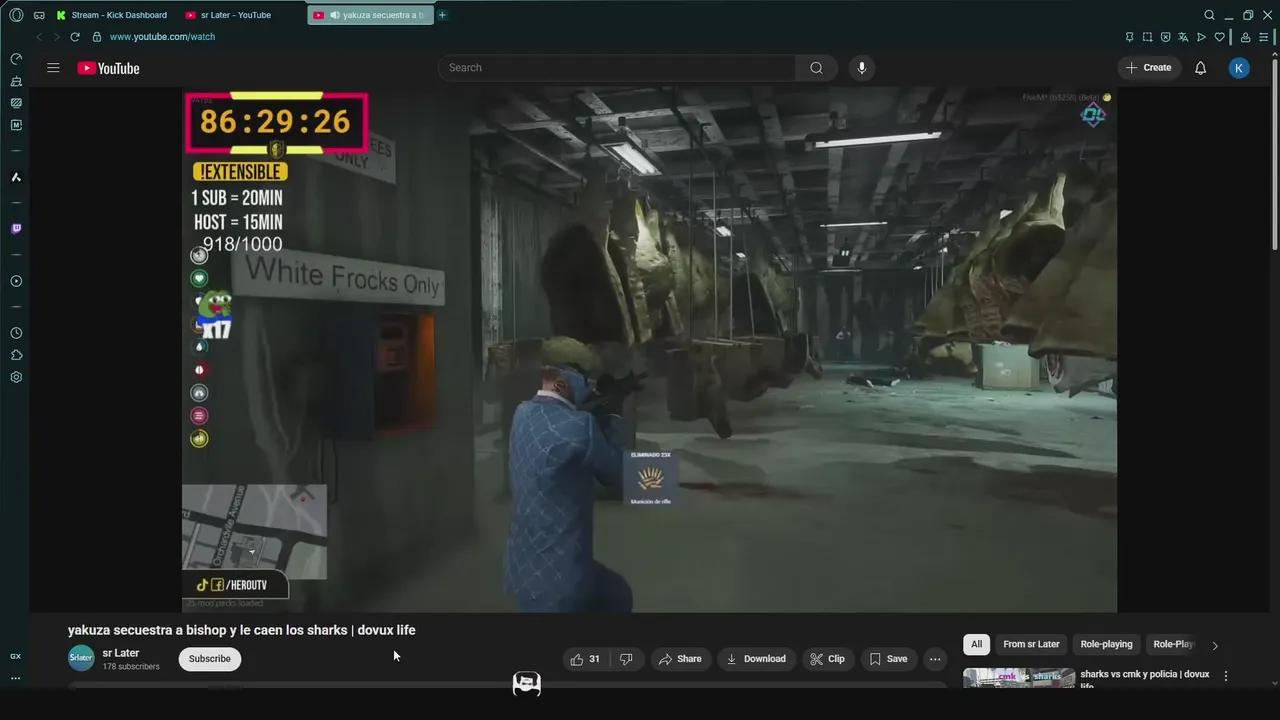Viewport: 1280px width, 720px height.
Task: Open sharks vs cmk y policia title
Action: point(1145,678)
